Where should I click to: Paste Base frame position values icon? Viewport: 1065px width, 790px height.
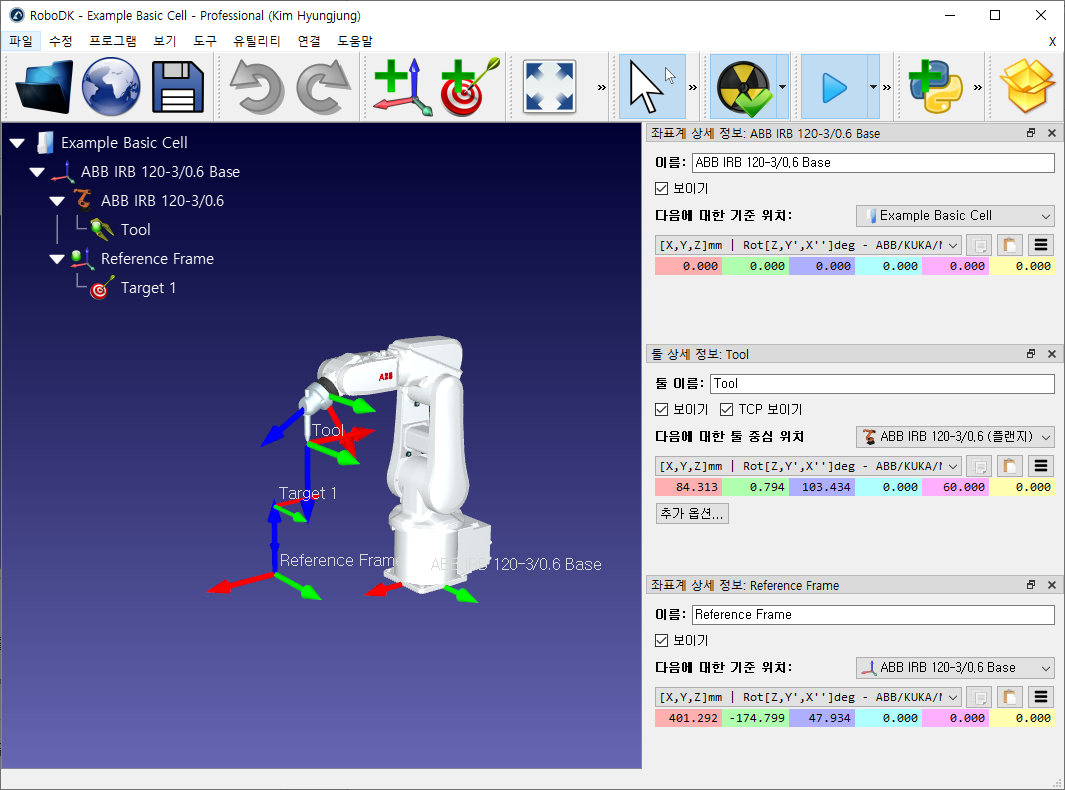pos(1009,245)
